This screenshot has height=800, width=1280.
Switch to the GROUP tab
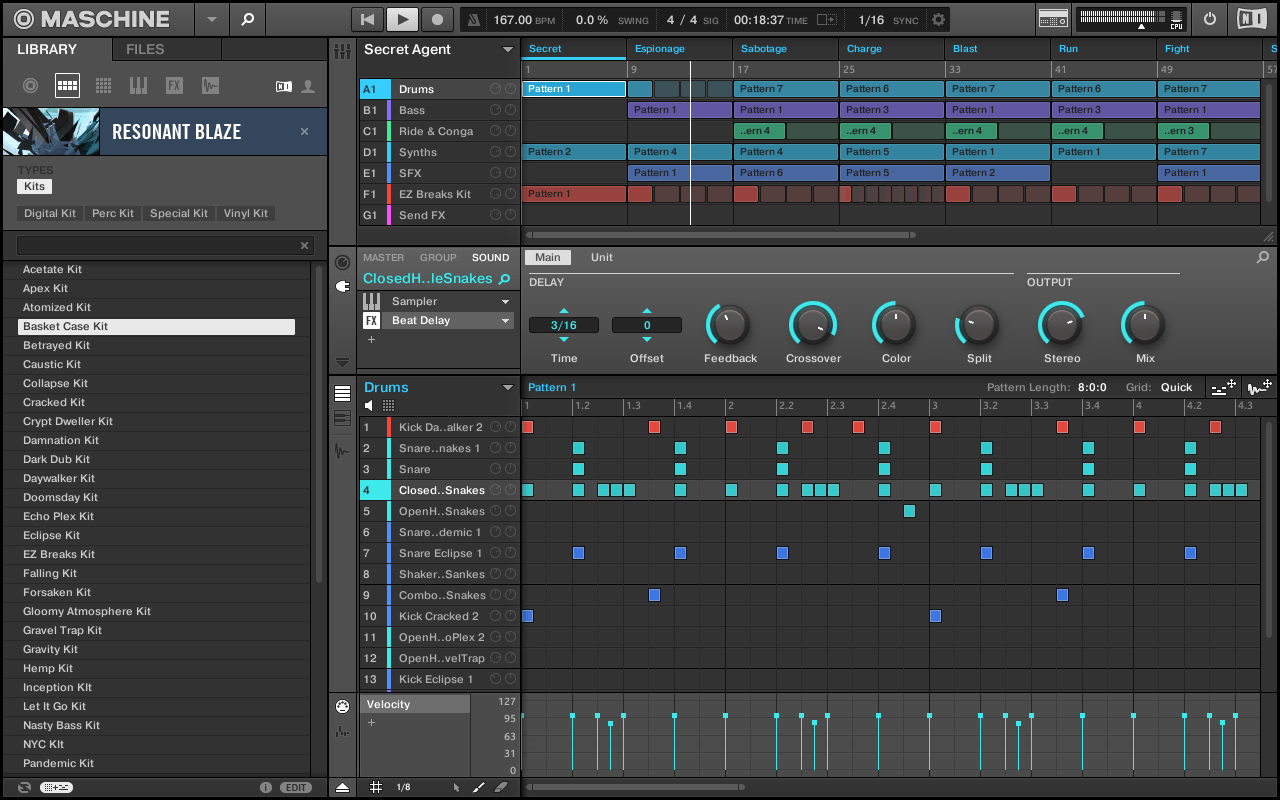tap(438, 258)
